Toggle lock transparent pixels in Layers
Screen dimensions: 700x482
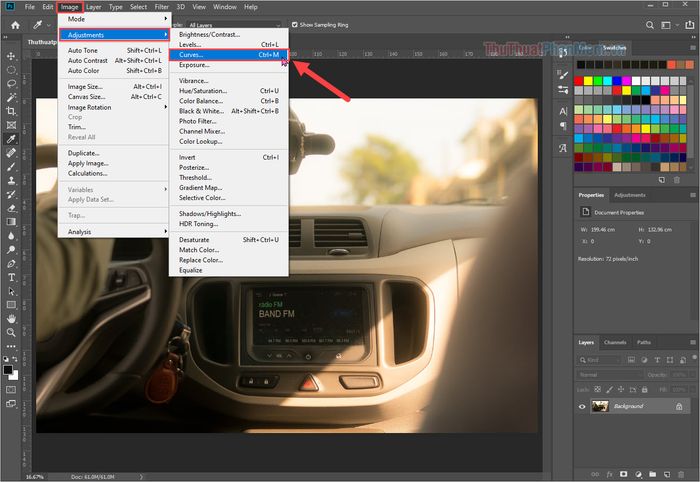[x=597, y=390]
